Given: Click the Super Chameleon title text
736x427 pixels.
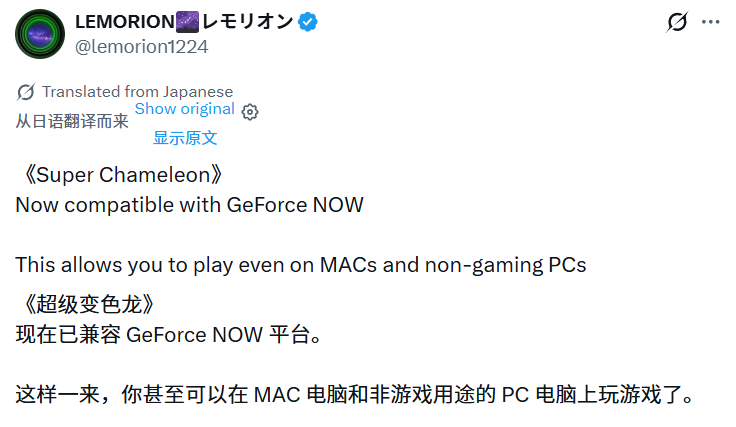Looking at the screenshot, I should [x=119, y=175].
